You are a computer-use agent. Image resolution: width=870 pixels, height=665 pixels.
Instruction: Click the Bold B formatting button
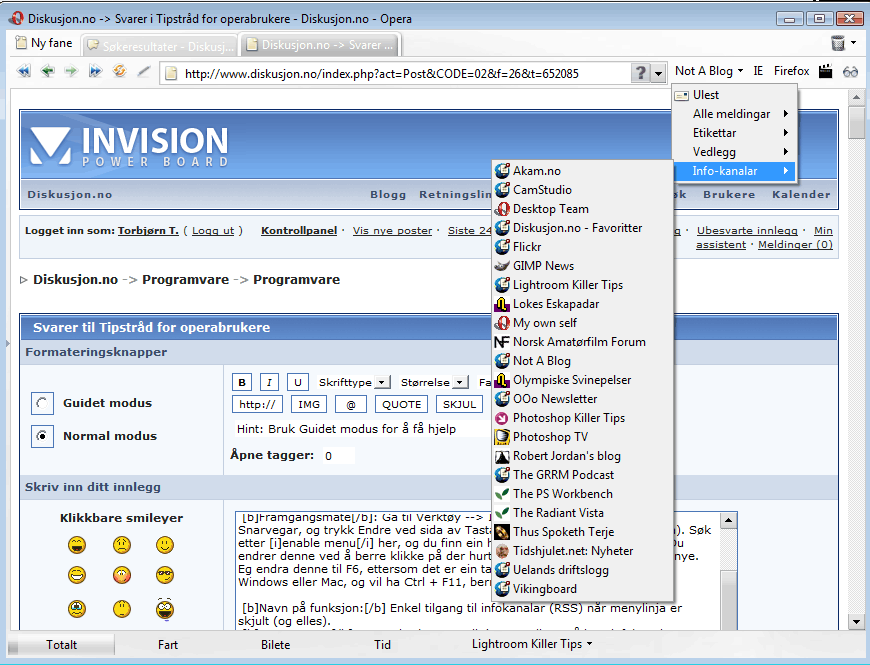(x=242, y=382)
